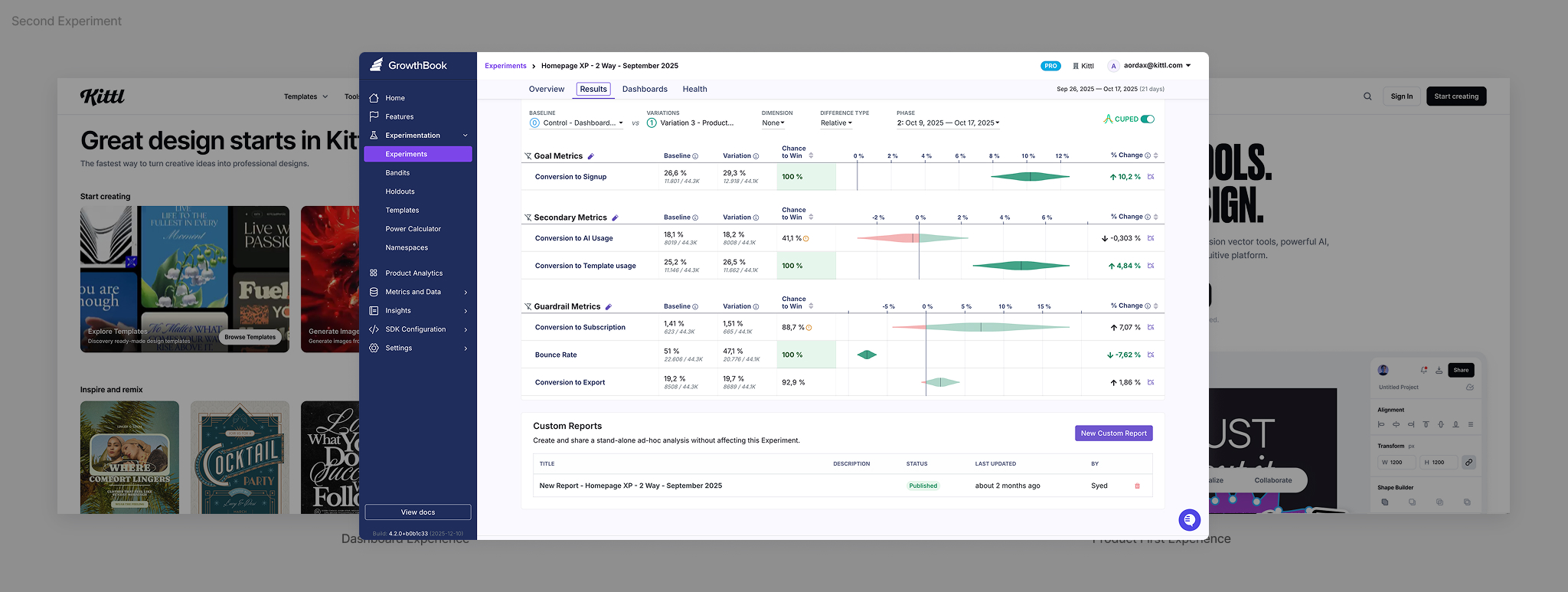Screen dimensions: 1568x592
Task: Switch to the Overview tab
Action: click(x=547, y=90)
